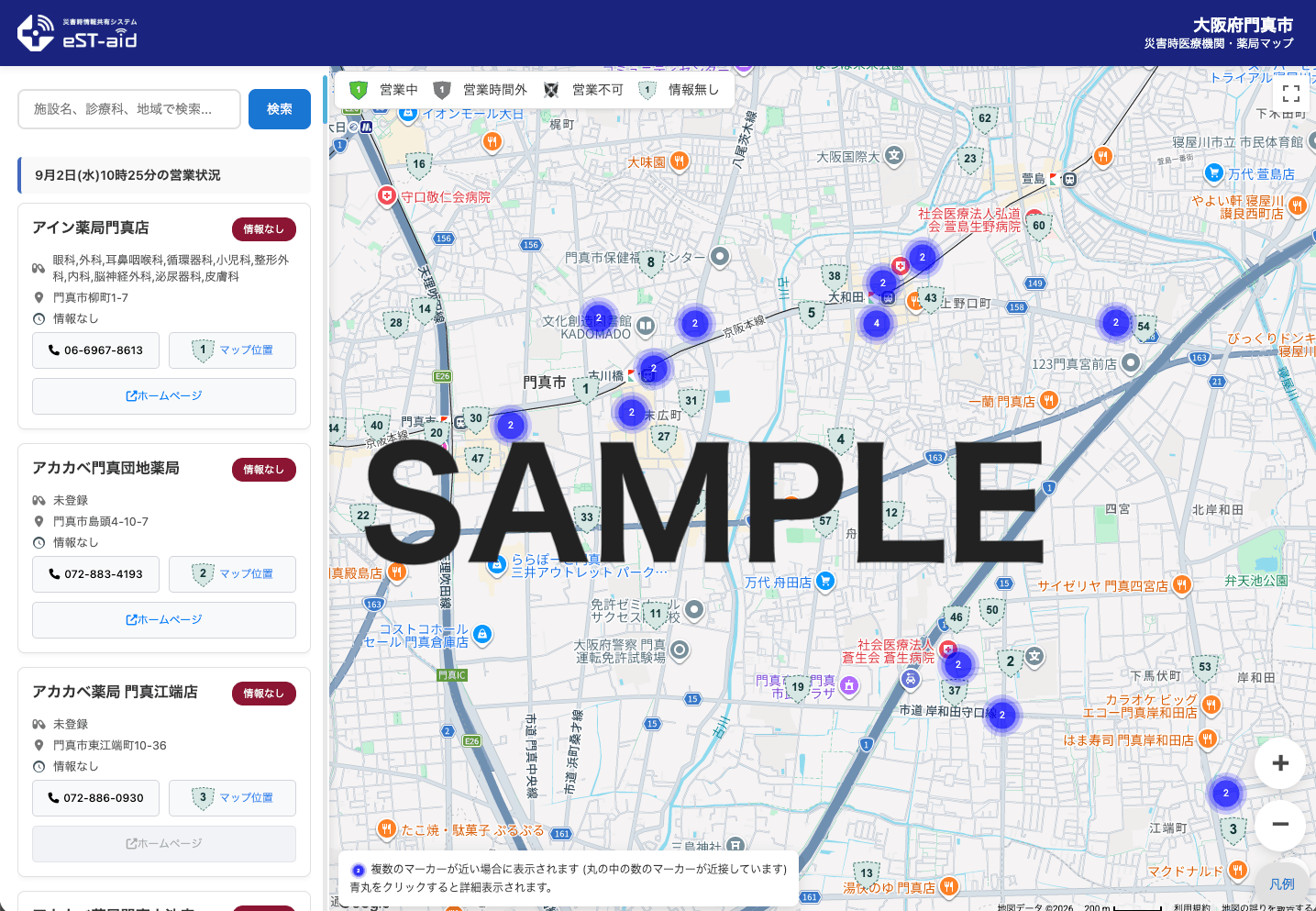Select map marker number 12
The image size is (1316, 911).
pyautogui.click(x=891, y=514)
